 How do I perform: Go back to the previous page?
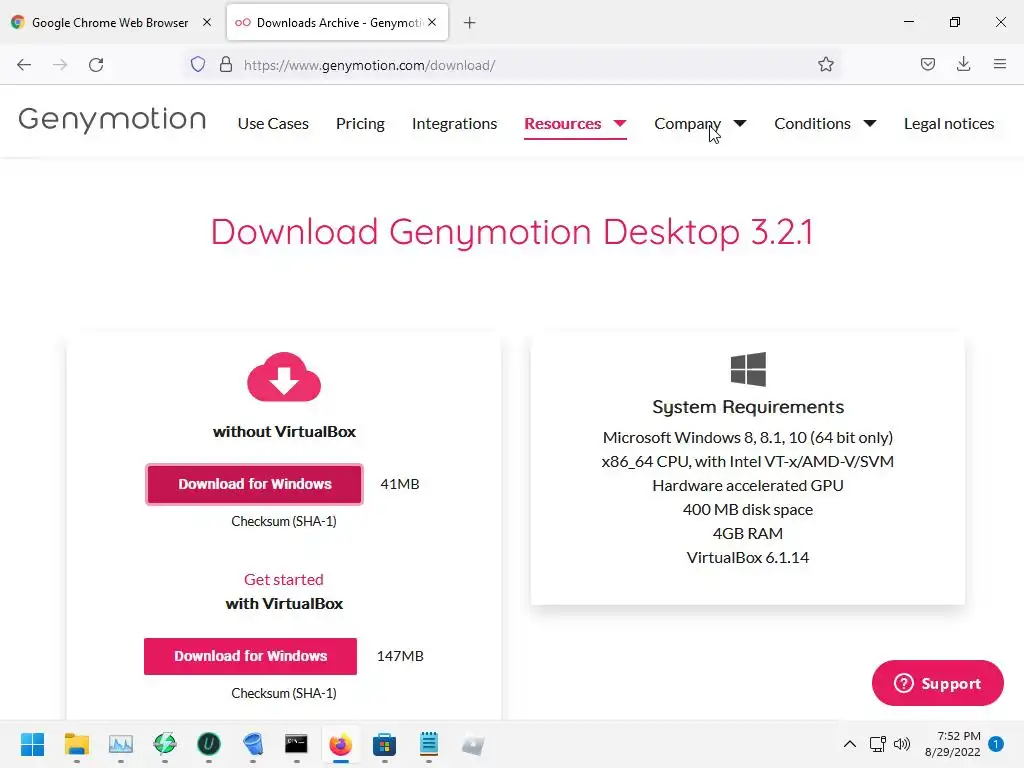pyautogui.click(x=24, y=65)
